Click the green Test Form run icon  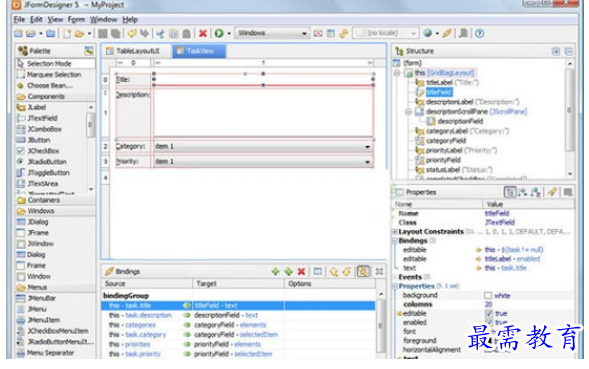(219, 33)
